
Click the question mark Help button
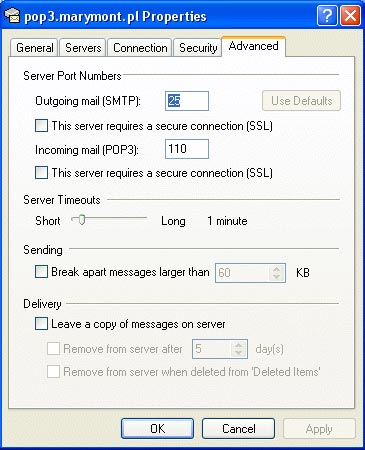327,15
